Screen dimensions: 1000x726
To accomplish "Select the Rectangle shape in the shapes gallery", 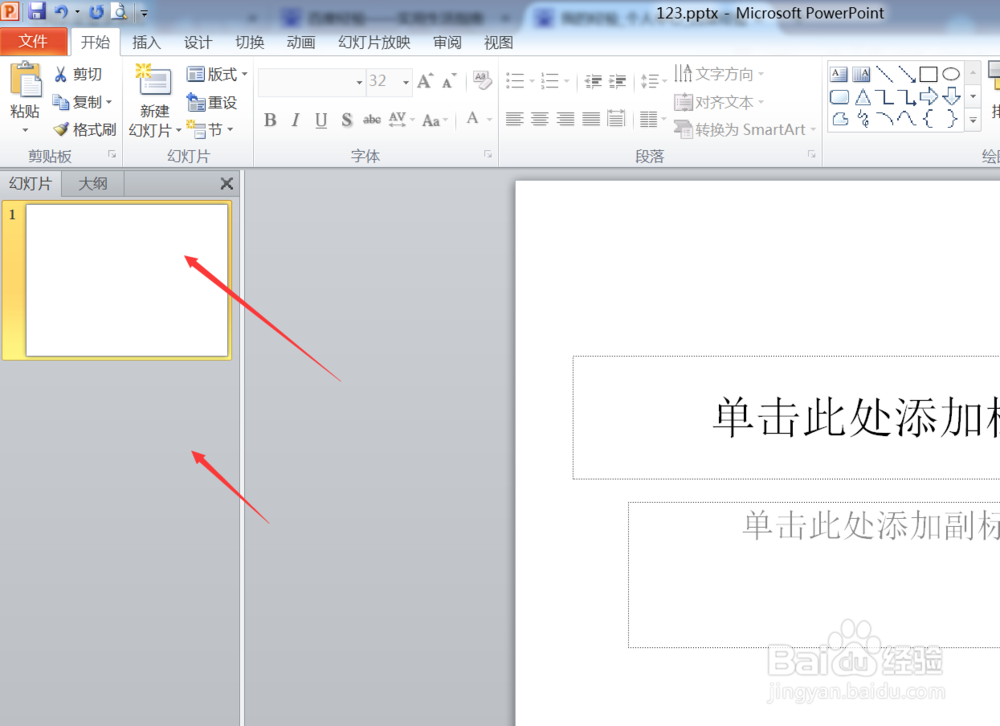I will click(x=928, y=73).
